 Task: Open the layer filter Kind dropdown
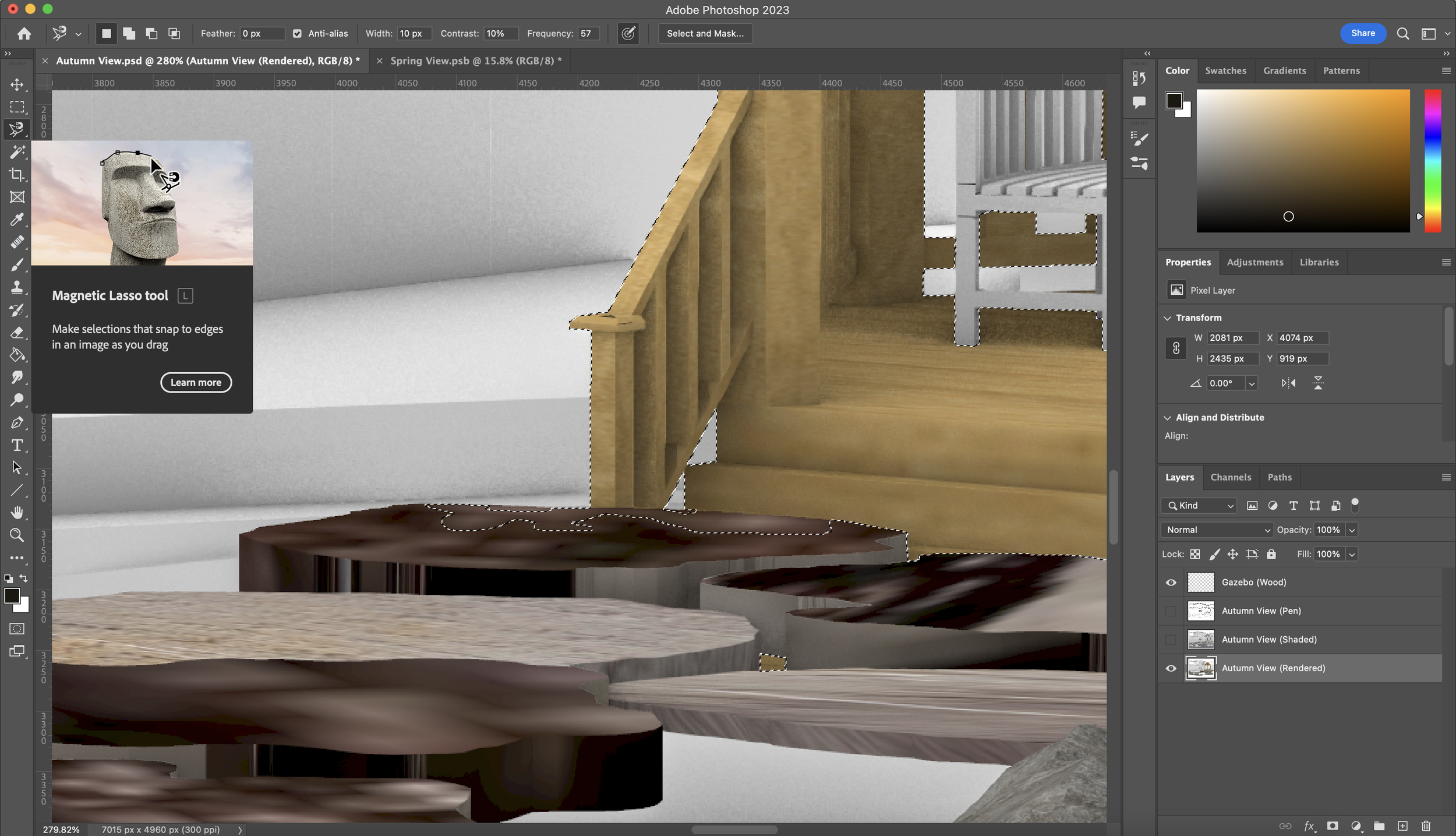coord(1199,506)
